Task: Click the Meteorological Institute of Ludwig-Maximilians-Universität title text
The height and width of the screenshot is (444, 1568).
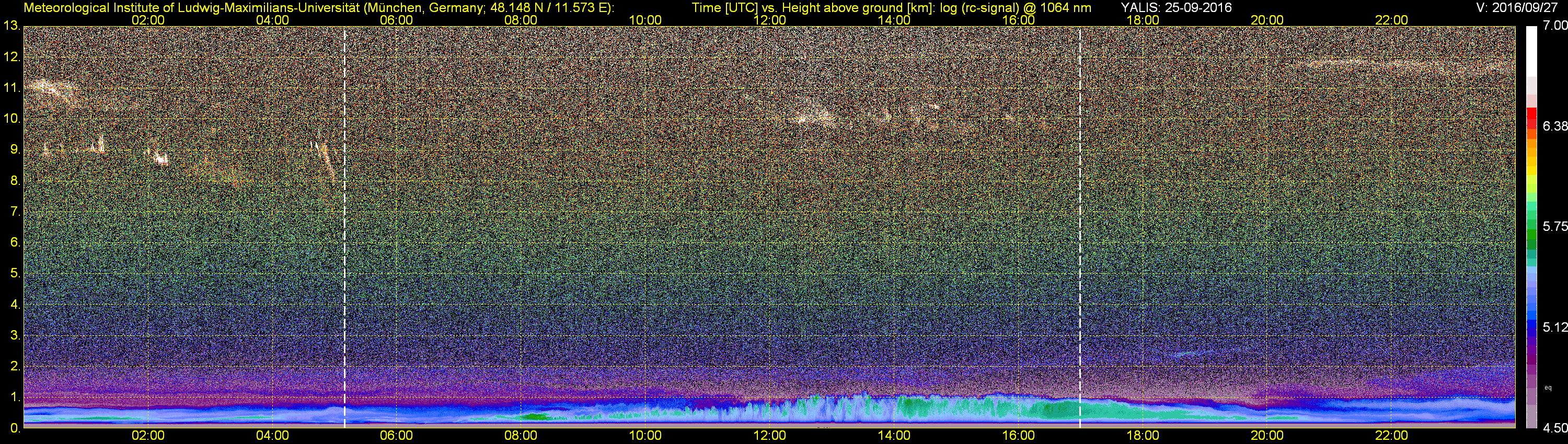Action: [319, 7]
